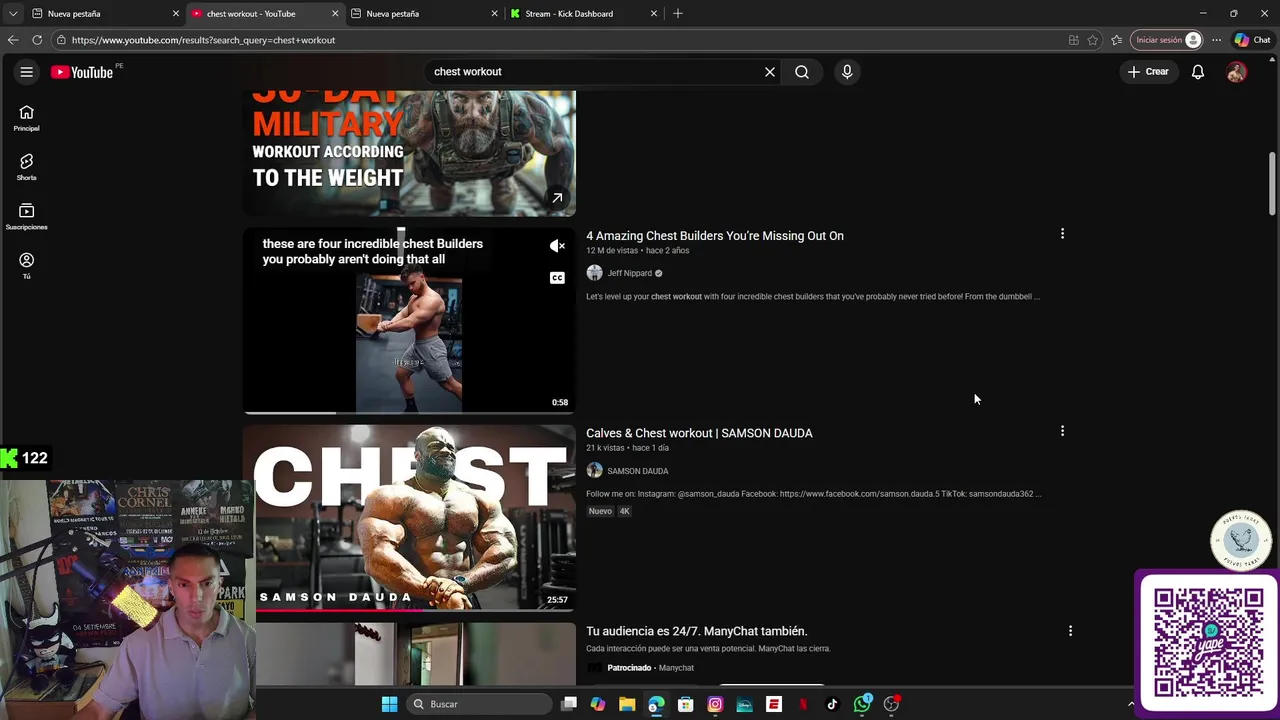
Task: Click the browser address bar URL
Action: (x=203, y=40)
